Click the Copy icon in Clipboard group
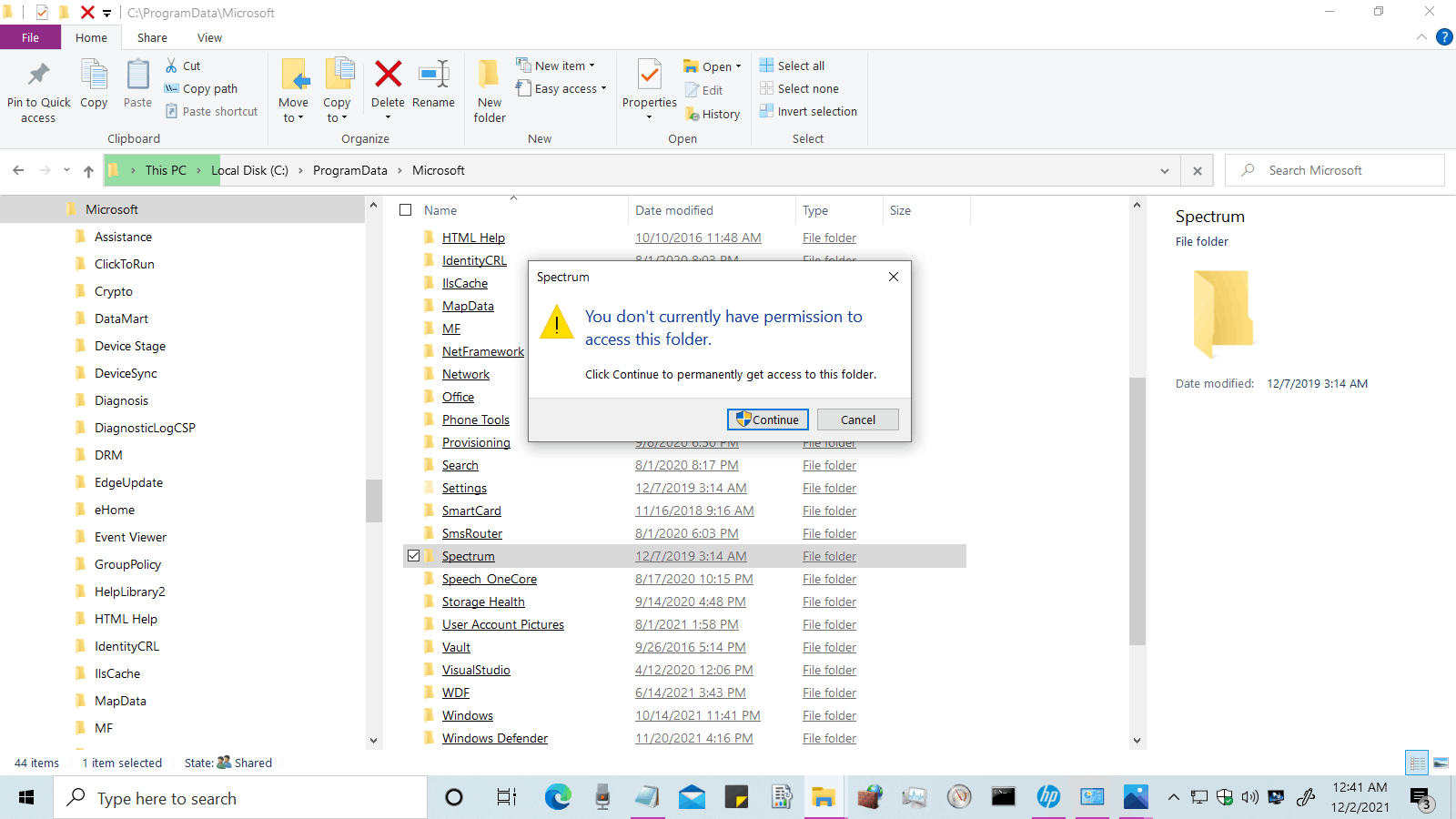 point(94,75)
